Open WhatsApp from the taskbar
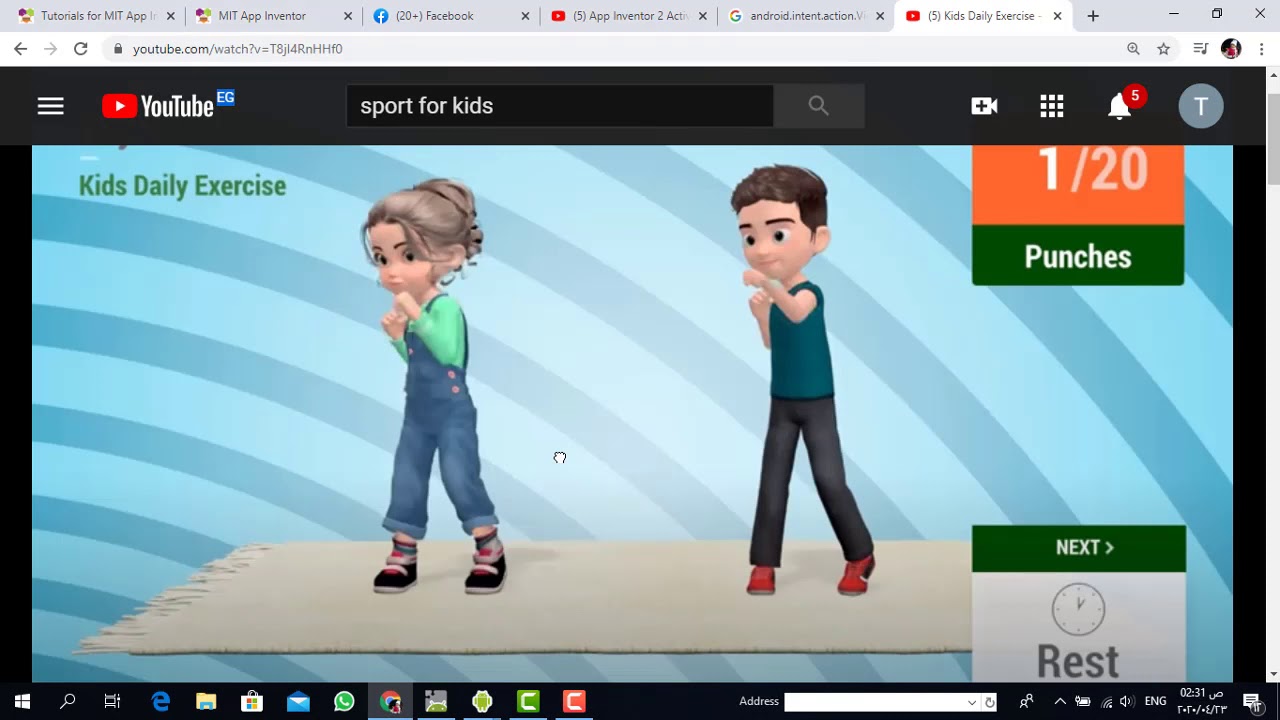 [344, 701]
